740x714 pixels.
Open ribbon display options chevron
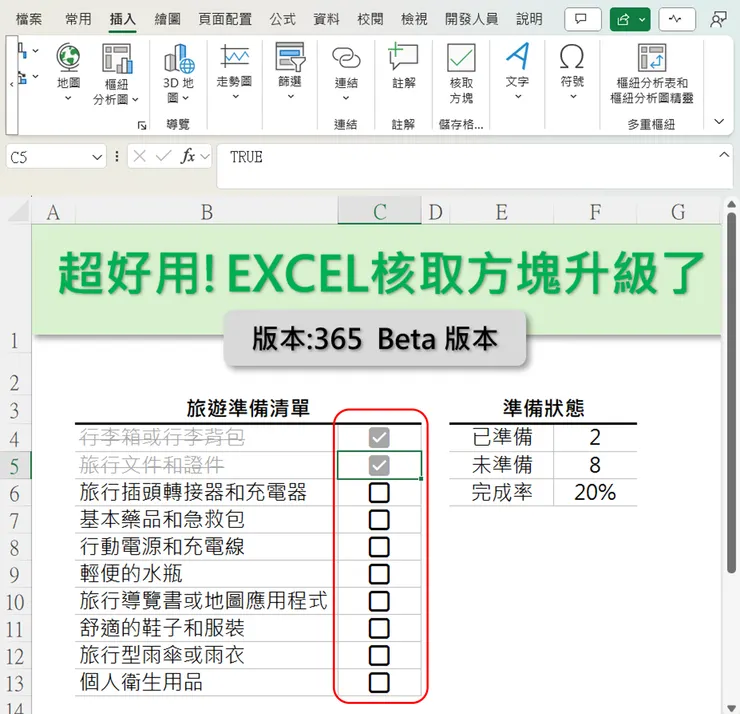click(x=719, y=122)
